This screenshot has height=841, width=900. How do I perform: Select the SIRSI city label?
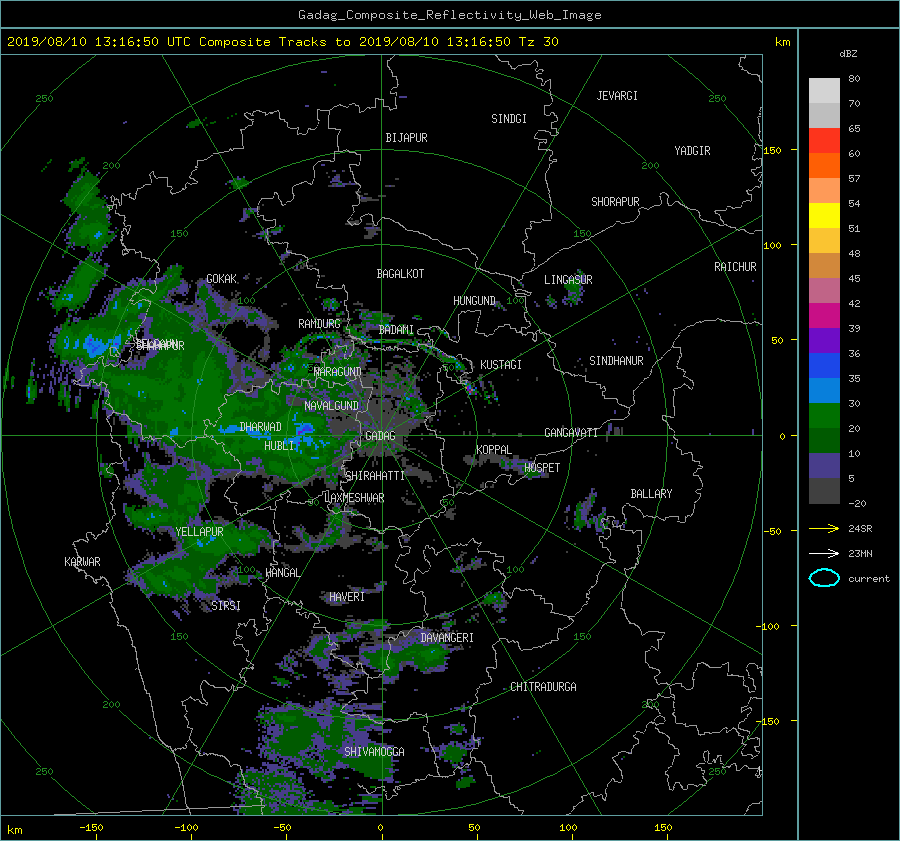pyautogui.click(x=226, y=606)
